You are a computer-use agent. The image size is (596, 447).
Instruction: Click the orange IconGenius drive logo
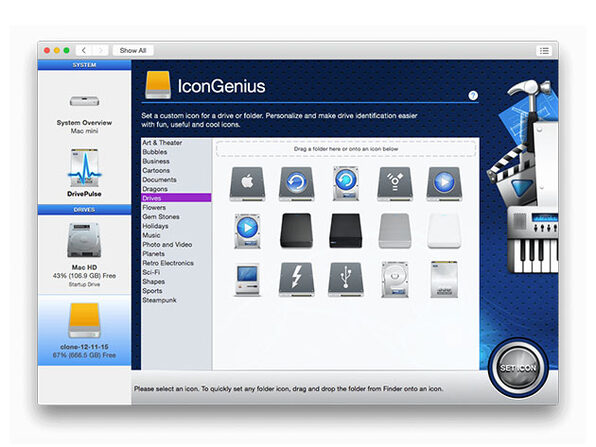(x=158, y=85)
